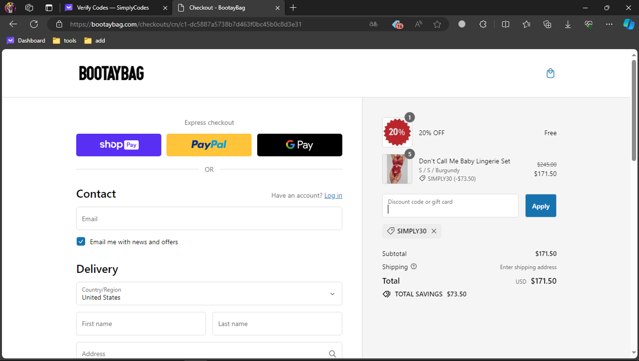Uncheck Email me with news and offers
This screenshot has height=361, width=639.
click(x=81, y=242)
